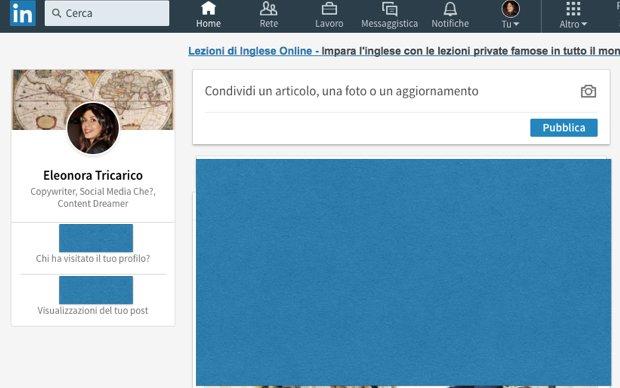Click the search magnifier icon
620x388 pixels.
(57, 13)
